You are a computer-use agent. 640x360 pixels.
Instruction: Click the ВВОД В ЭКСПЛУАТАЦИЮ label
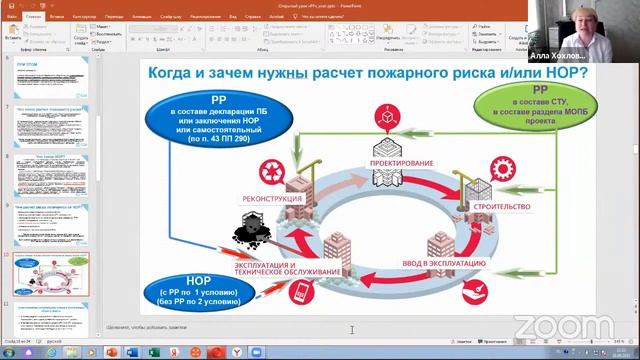[x=444, y=264]
